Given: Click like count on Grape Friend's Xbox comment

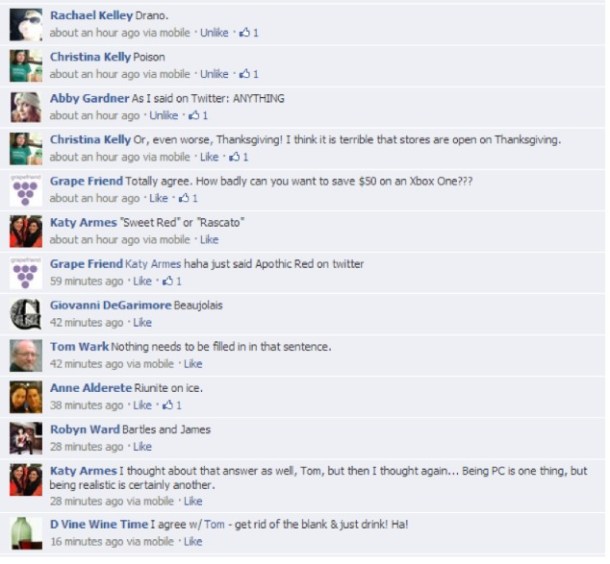Looking at the screenshot, I should pos(188,198).
